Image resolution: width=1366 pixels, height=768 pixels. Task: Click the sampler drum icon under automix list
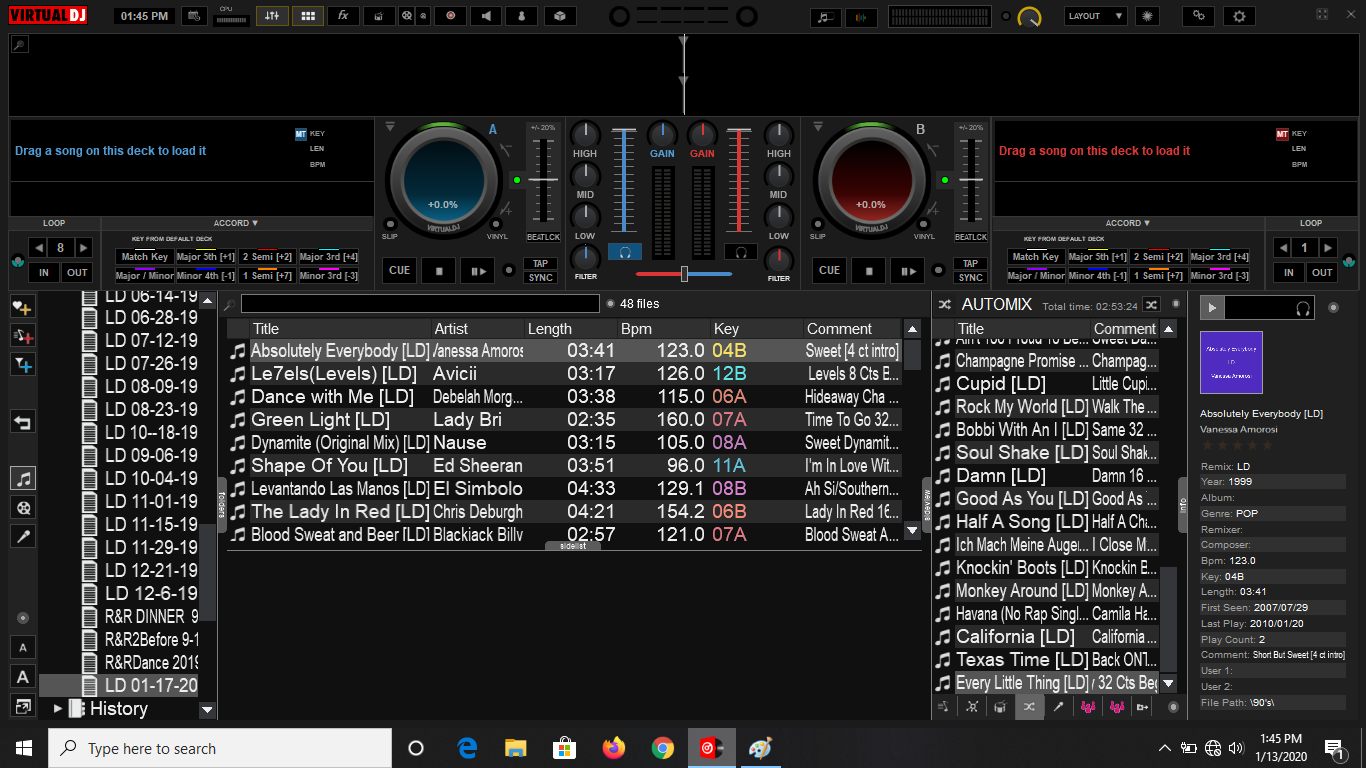pyautogui.click(x=999, y=707)
